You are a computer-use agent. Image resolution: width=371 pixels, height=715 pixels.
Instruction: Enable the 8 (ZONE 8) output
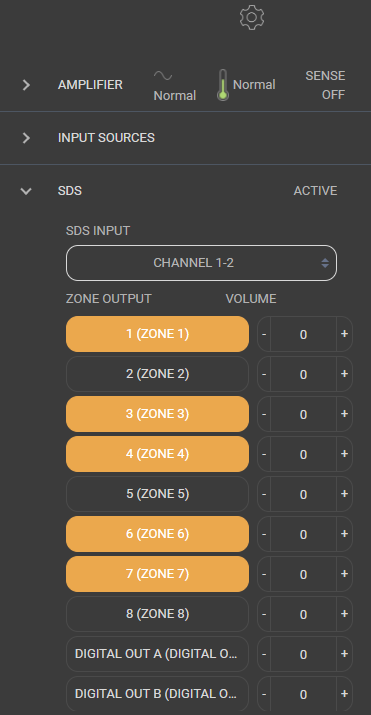(x=157, y=614)
